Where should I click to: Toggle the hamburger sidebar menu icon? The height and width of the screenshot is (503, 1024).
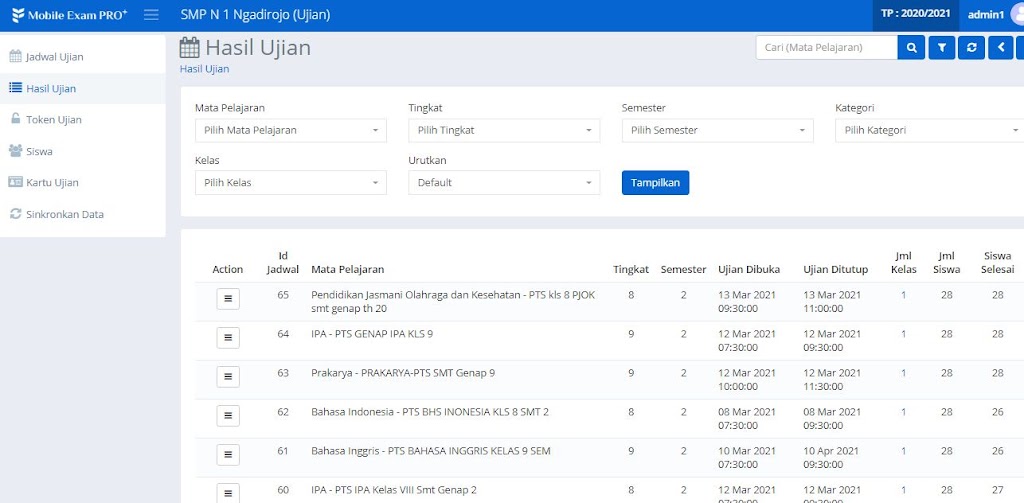pos(151,15)
